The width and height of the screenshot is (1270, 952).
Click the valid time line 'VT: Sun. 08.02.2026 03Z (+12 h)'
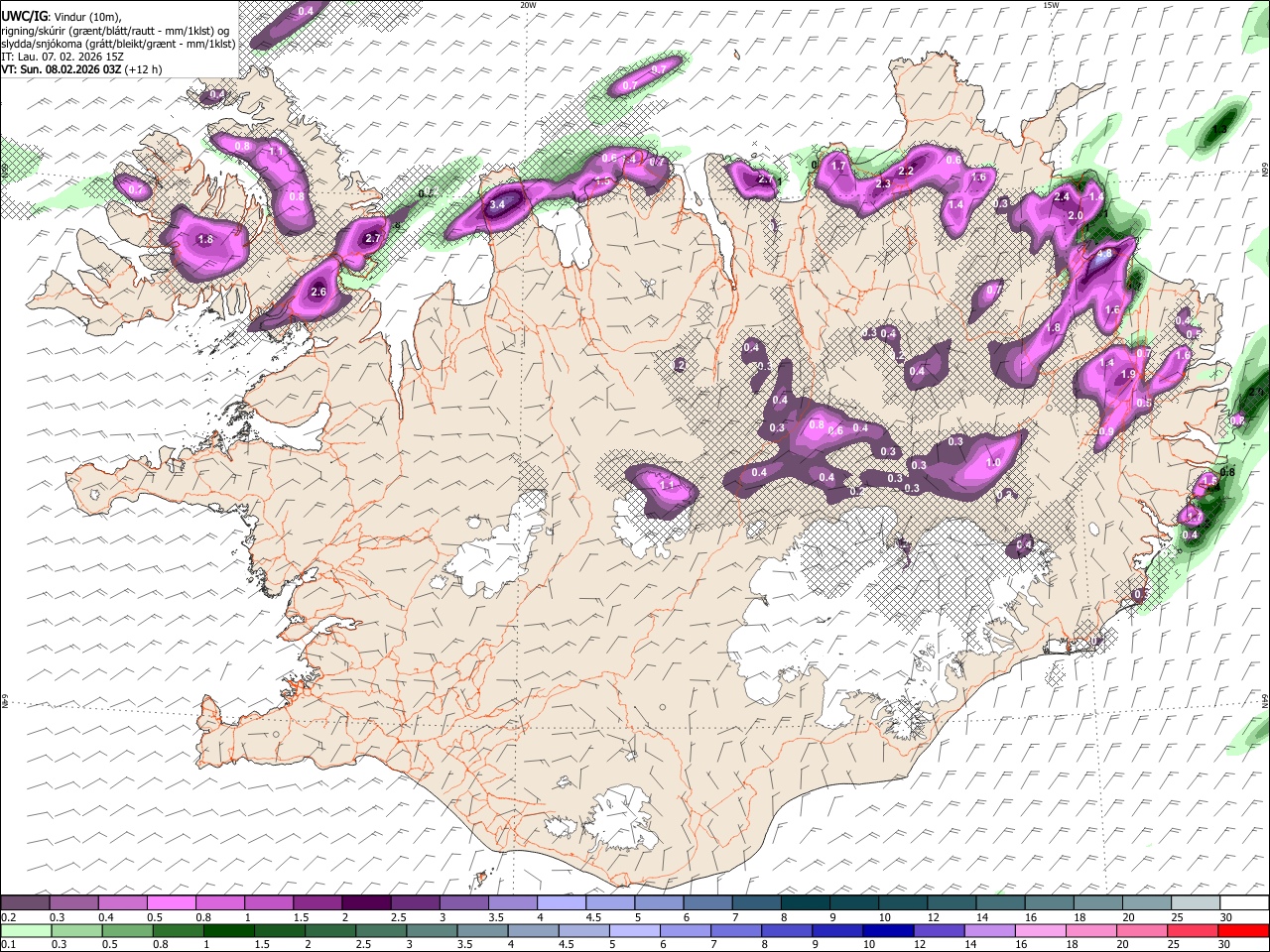[x=81, y=69]
